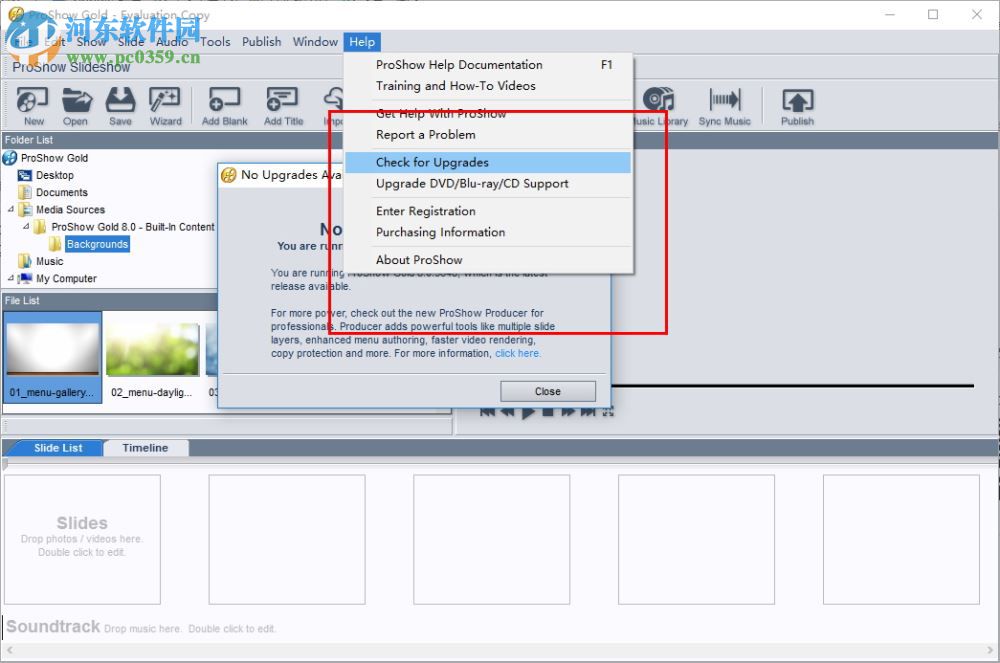Select Report a Problem menu item
Viewport: 1000px width, 663px height.
[x=489, y=135]
